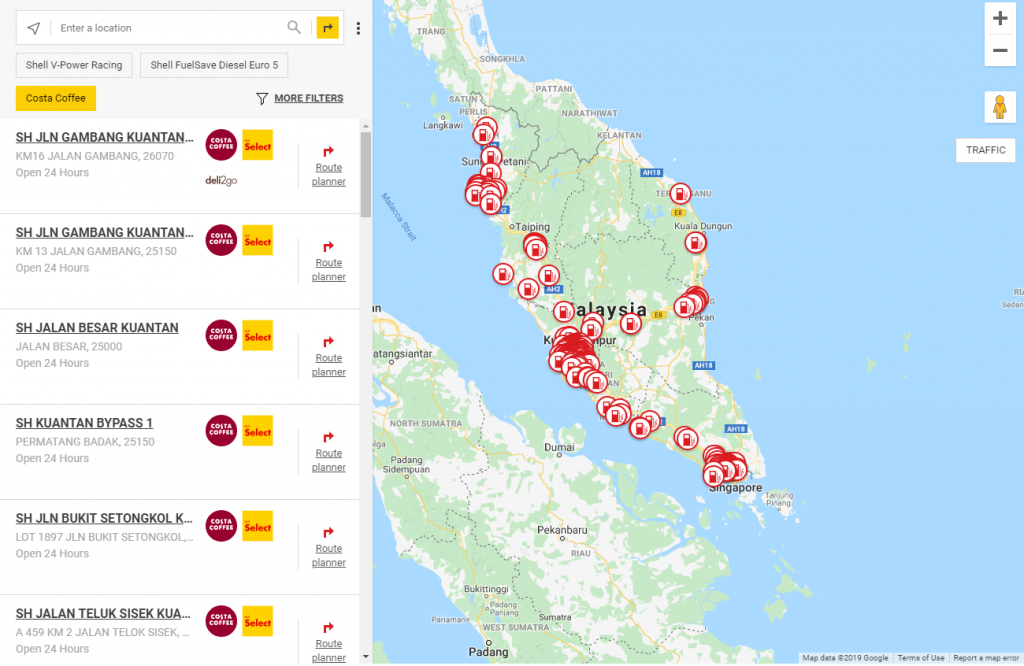Toggle the TRAFFIC map layer
The image size is (1024, 666).
[x=985, y=150]
